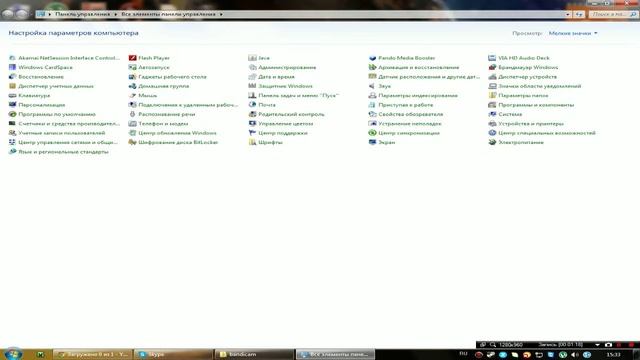The height and width of the screenshot is (360, 640).
Task: Open Архивация и восстановление
Action: [x=418, y=67]
